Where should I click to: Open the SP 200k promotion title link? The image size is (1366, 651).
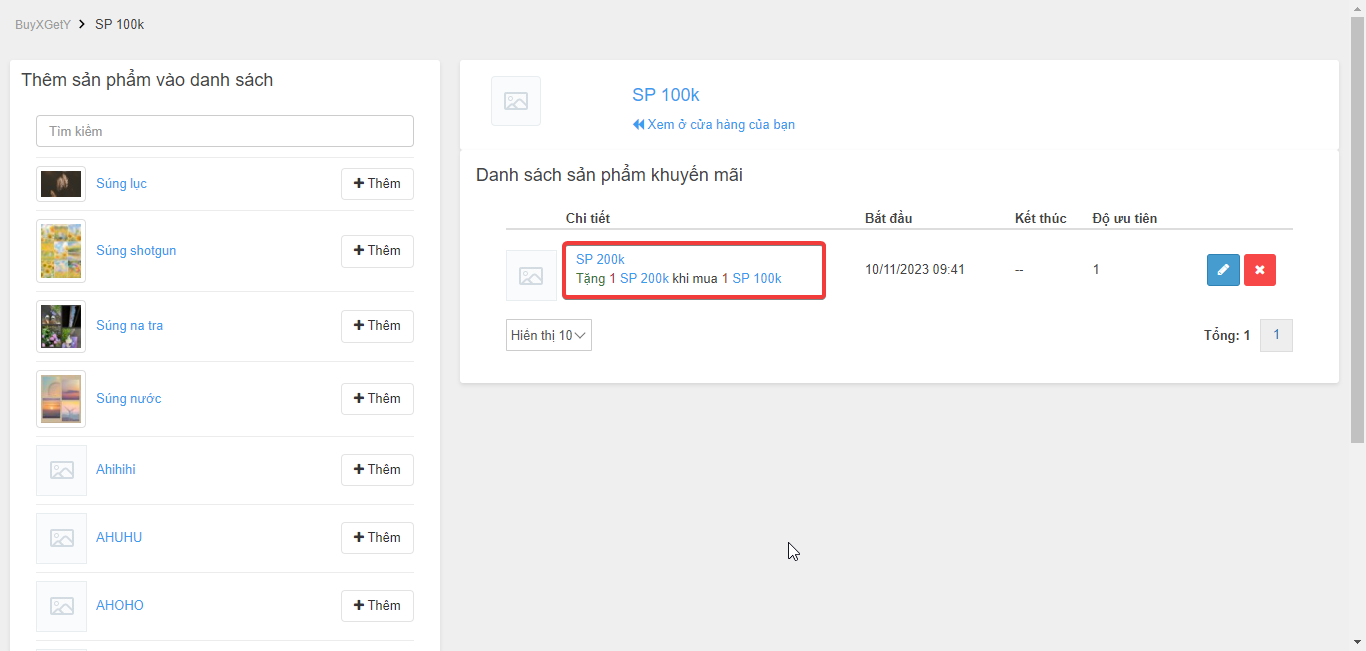coord(600,260)
